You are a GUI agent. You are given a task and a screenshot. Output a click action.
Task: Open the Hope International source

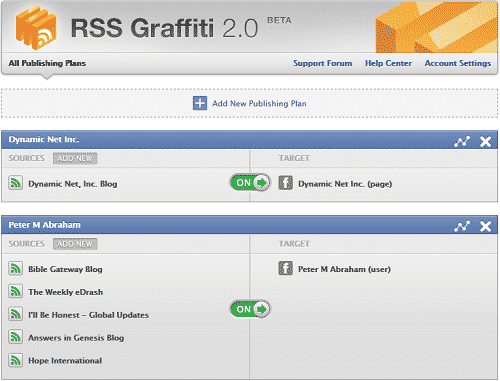pyautogui.click(x=65, y=361)
